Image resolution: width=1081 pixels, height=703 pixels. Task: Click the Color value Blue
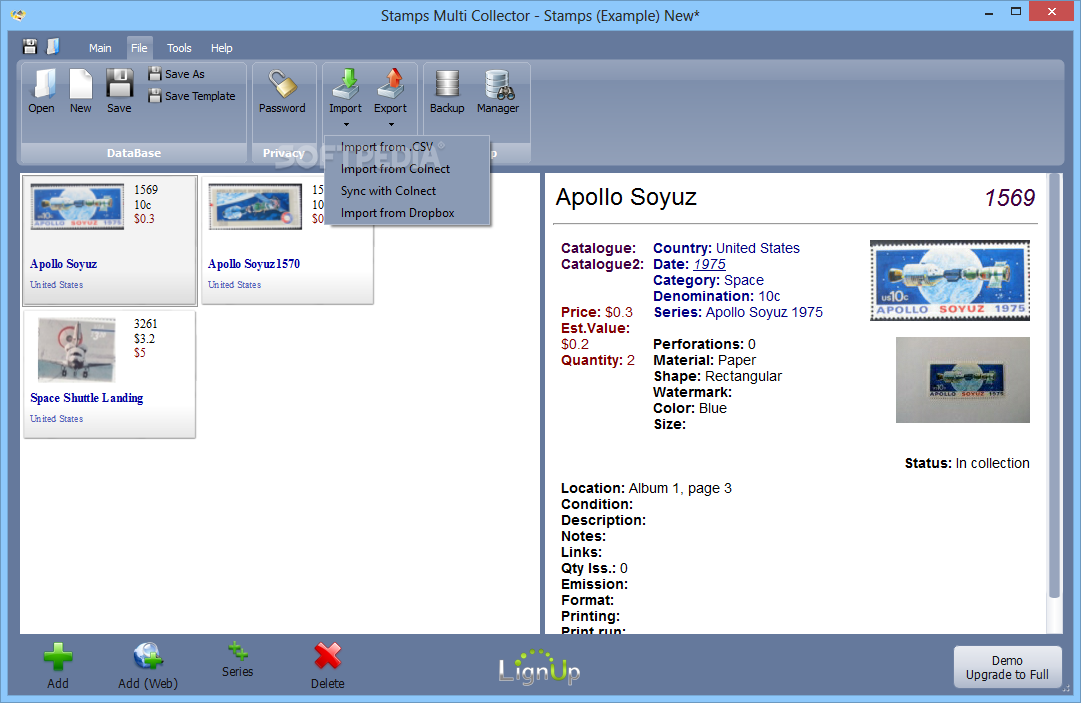(x=713, y=408)
